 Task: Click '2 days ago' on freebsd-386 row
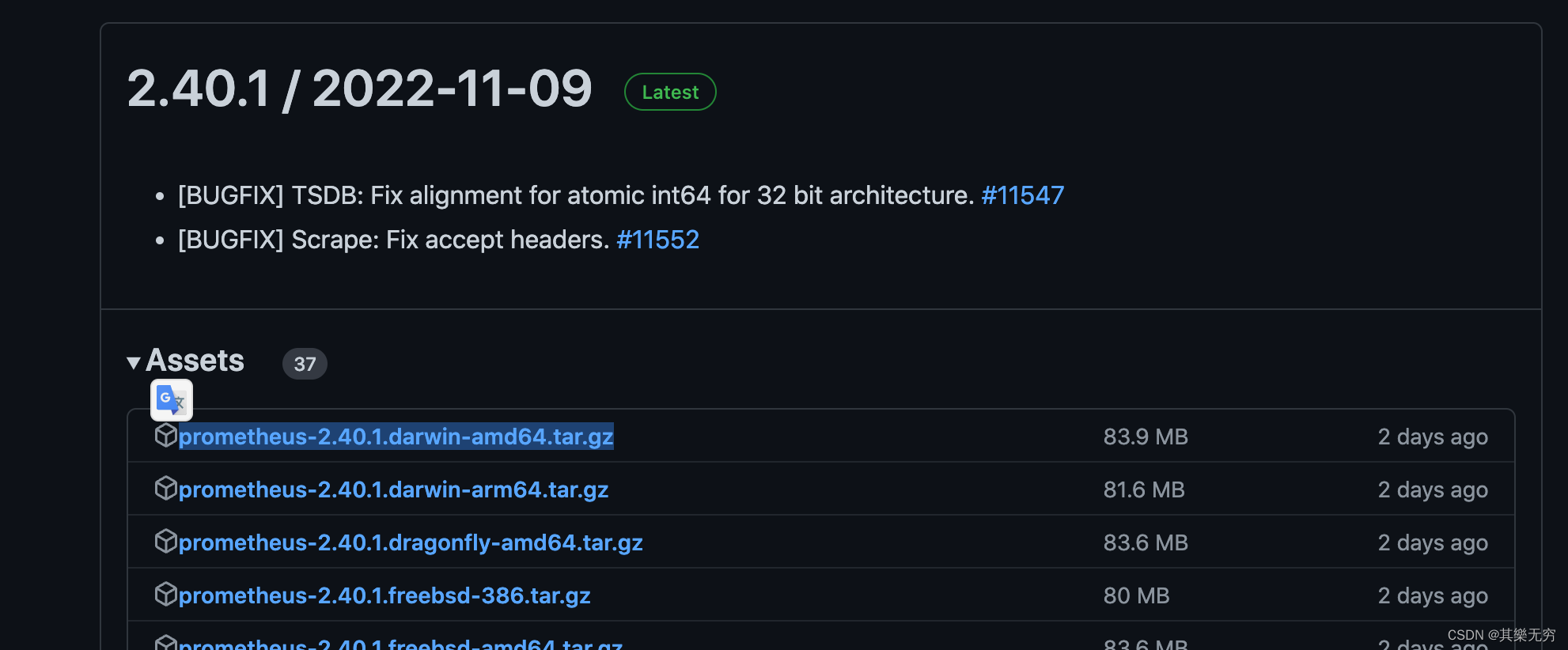[1433, 595]
